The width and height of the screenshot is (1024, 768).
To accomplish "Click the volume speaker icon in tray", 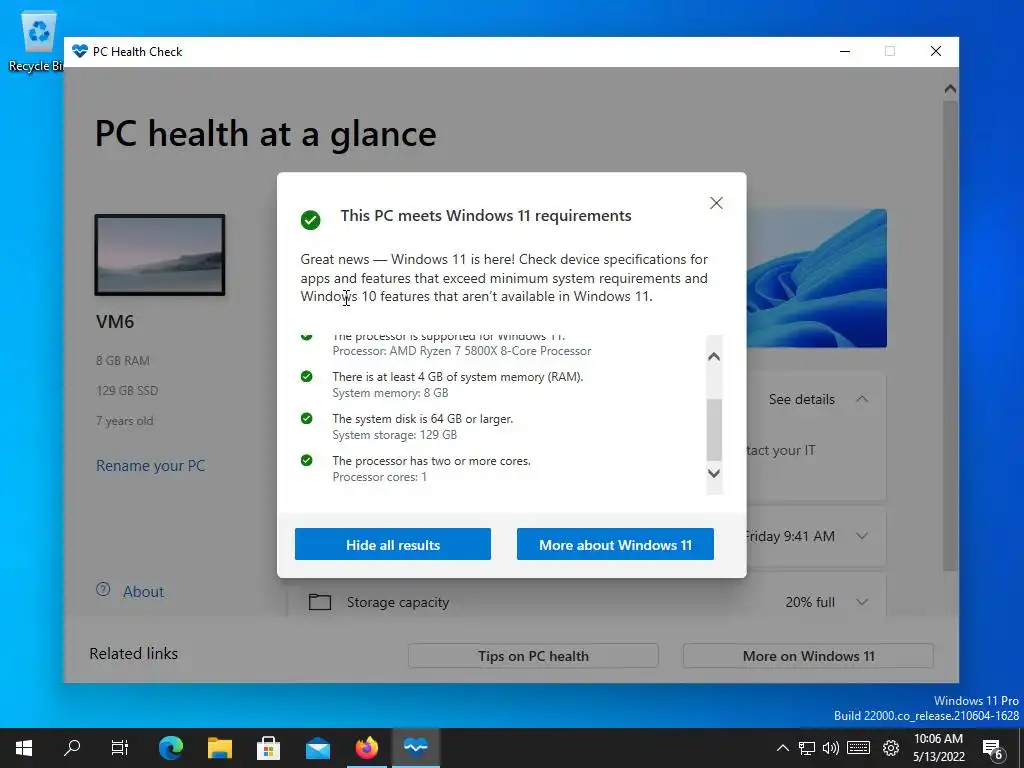I will pyautogui.click(x=831, y=748).
